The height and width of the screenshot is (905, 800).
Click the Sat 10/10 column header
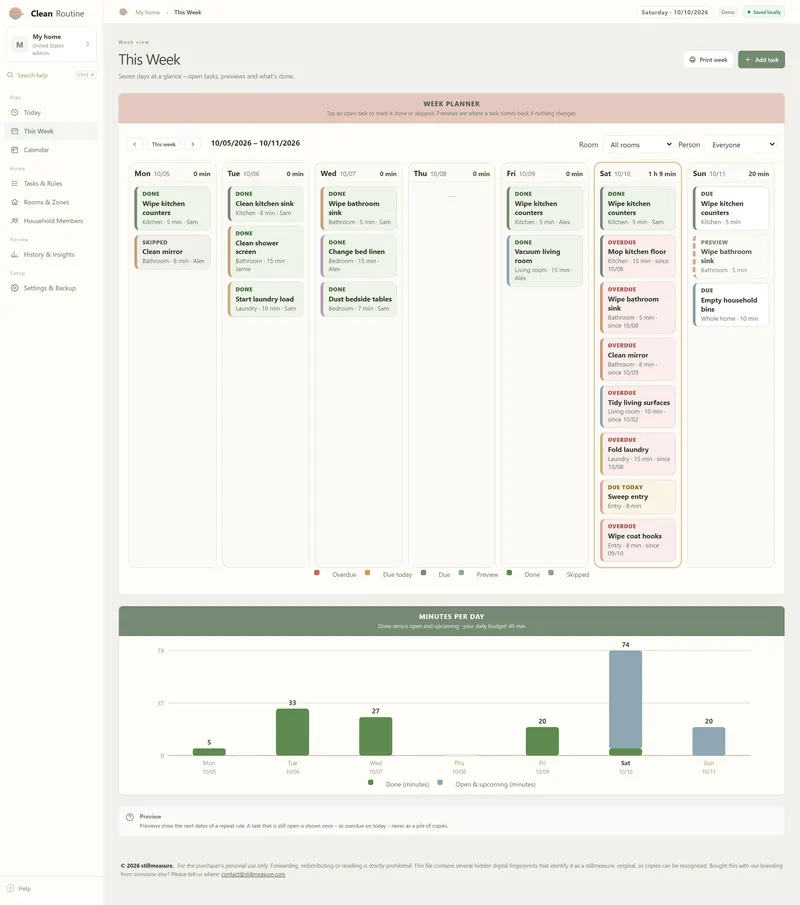click(638, 173)
